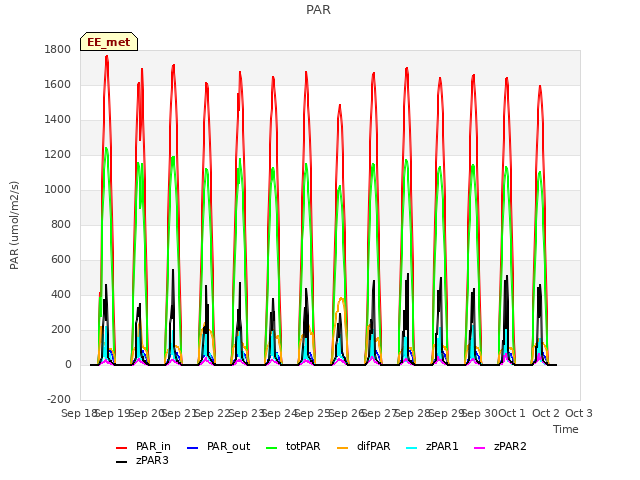Click the cyan zPAR1 legend color marker
Viewport: 640px width, 480px height.
click(412, 448)
